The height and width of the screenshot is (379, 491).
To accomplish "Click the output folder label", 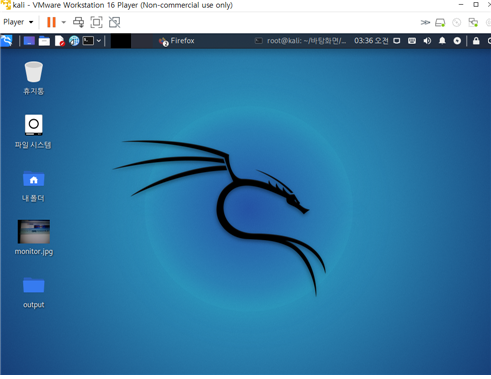I will pos(34,305).
